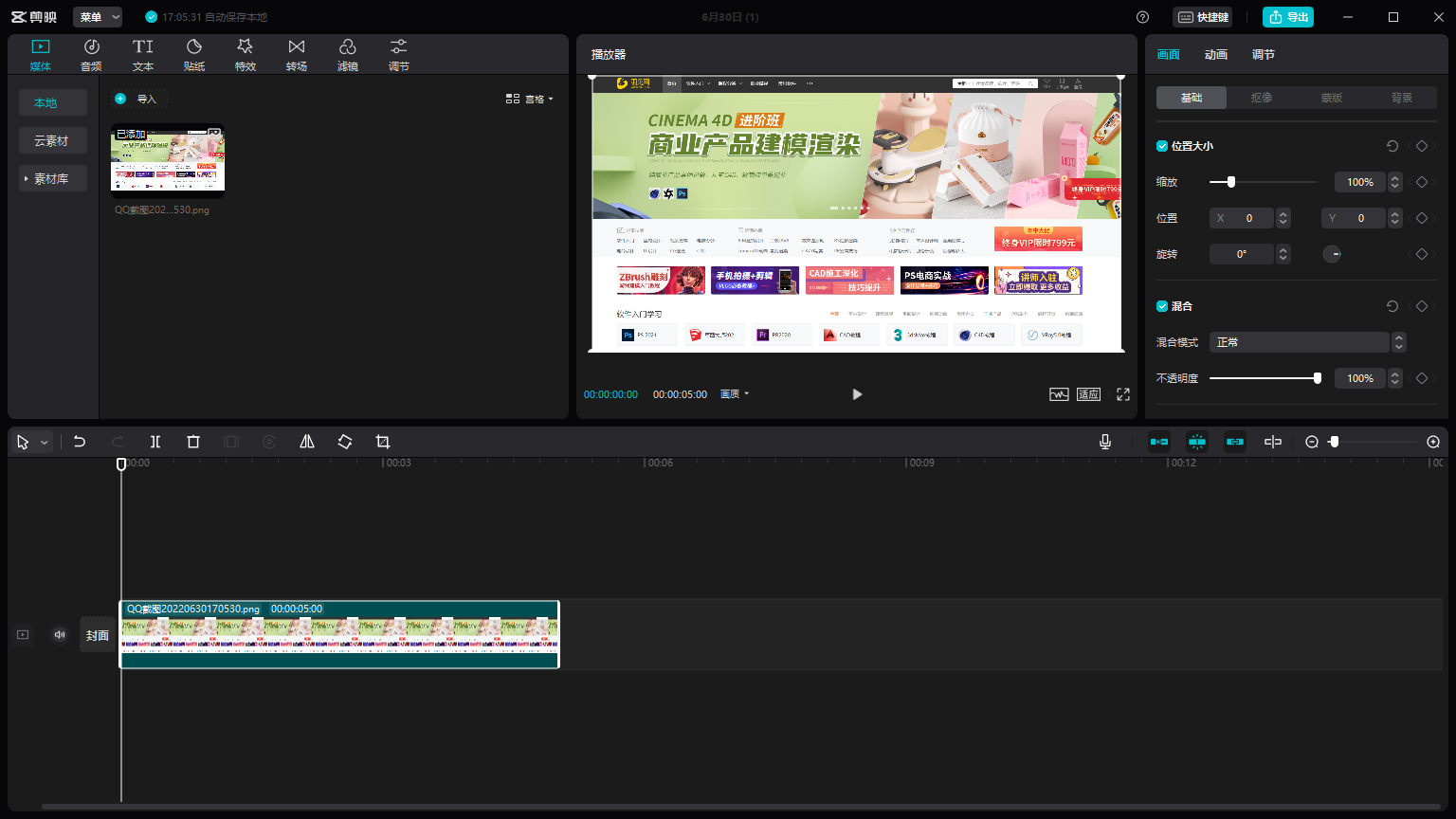Zoom out the timeline
1456x819 pixels.
point(1312,442)
